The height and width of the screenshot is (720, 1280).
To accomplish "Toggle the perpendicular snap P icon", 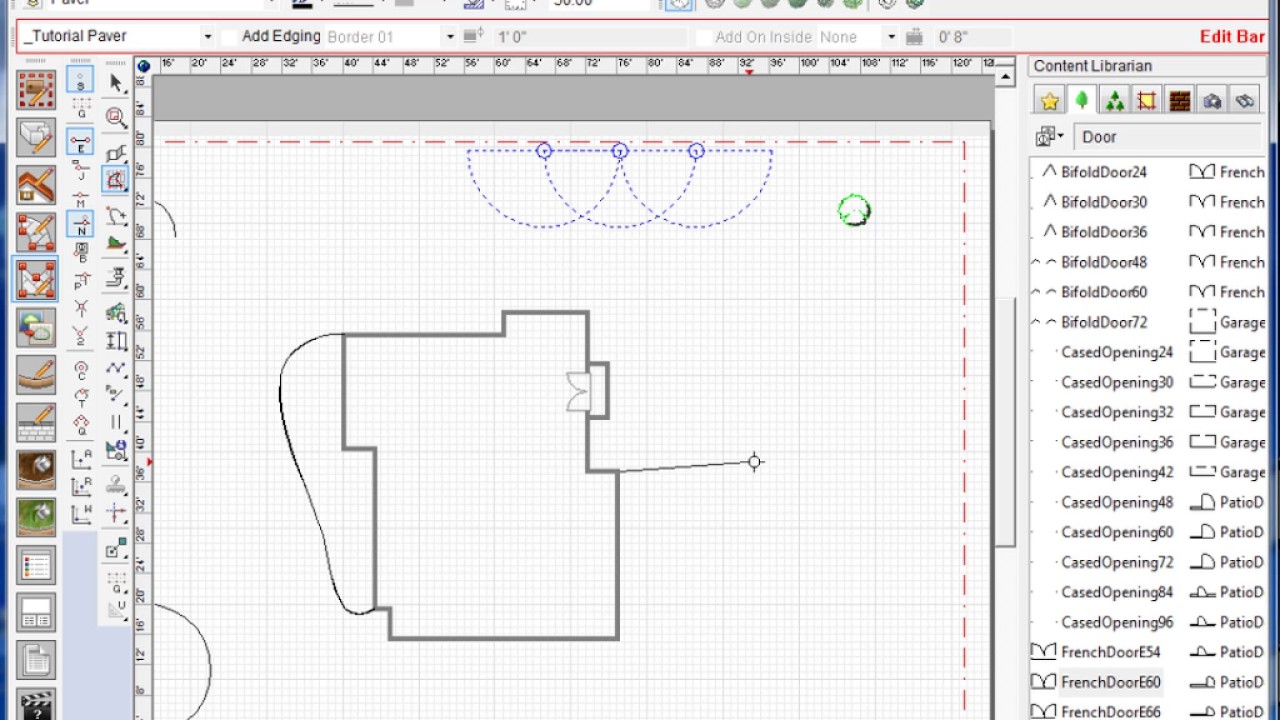I will 81,280.
